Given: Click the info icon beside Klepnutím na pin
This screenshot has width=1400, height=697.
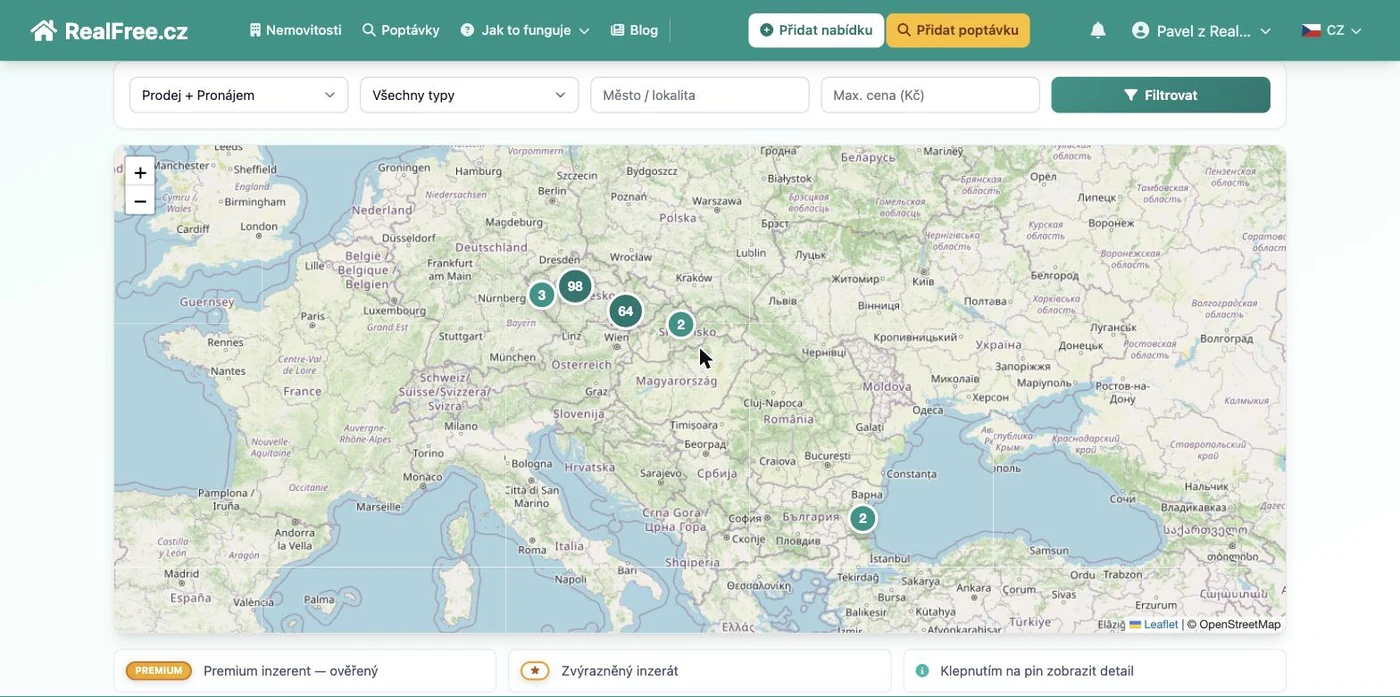Looking at the screenshot, I should click(x=922, y=671).
